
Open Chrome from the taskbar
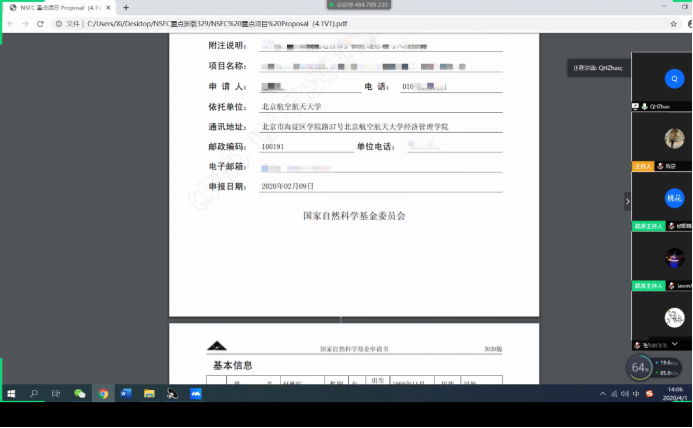(x=103, y=394)
